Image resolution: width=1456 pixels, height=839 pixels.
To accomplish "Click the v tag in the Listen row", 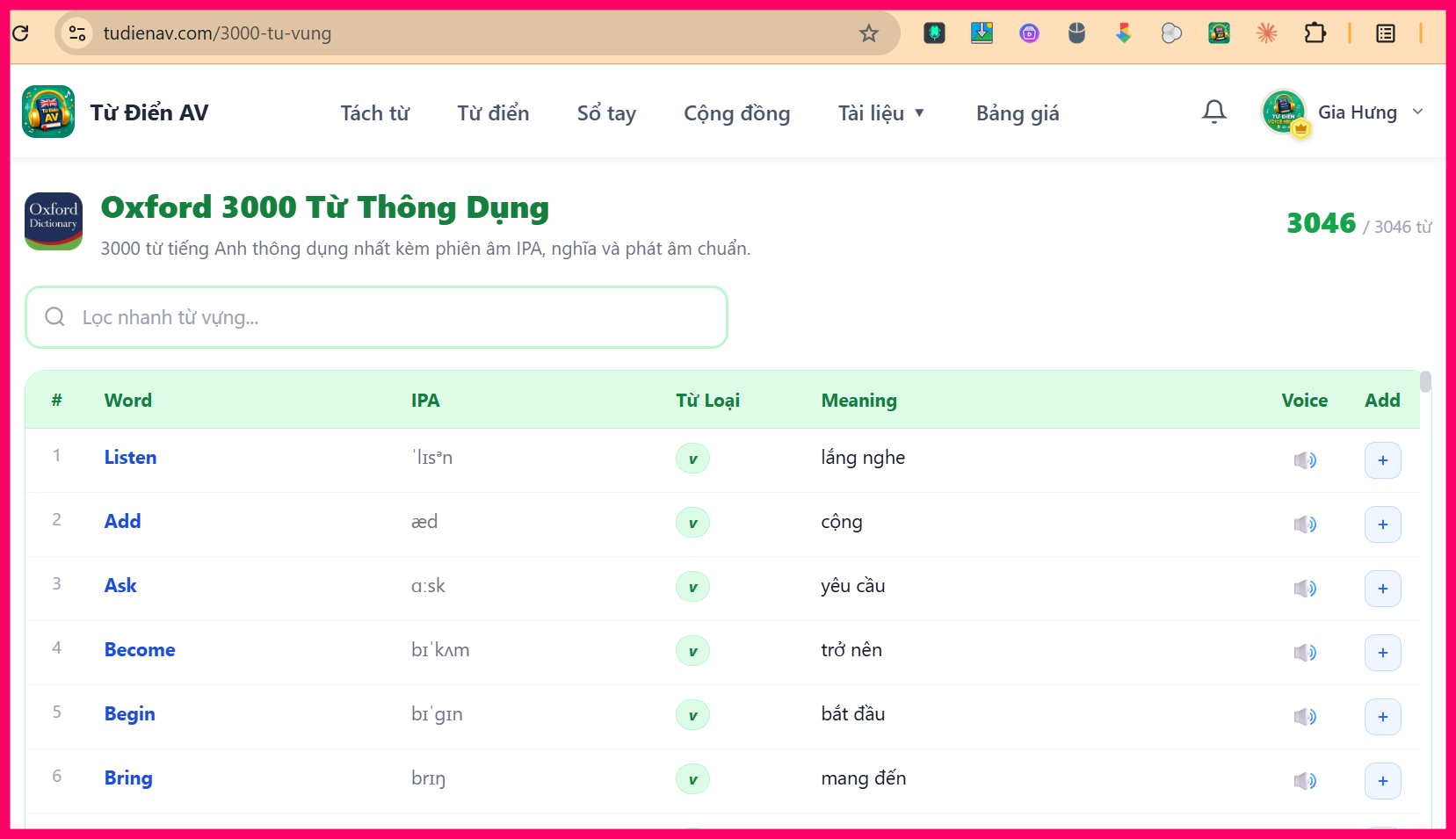I will (692, 459).
